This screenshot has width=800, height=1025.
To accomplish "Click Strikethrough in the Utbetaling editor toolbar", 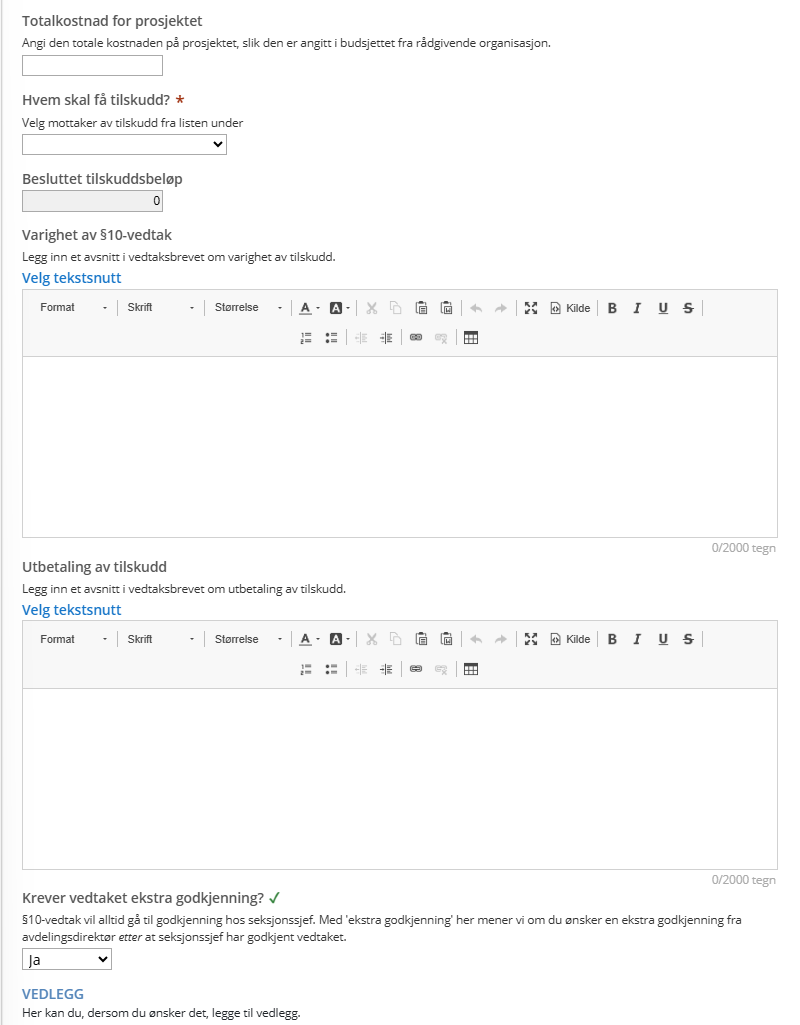I will (x=688, y=640).
